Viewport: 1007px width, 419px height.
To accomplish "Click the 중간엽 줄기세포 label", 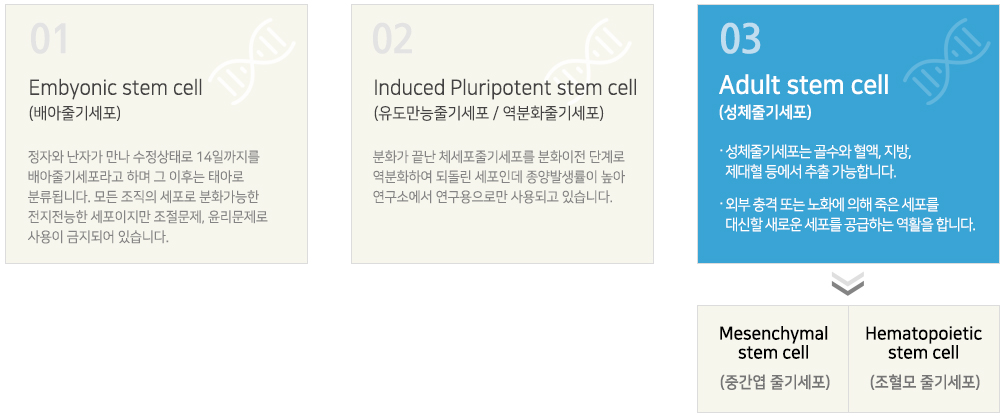I will (774, 383).
